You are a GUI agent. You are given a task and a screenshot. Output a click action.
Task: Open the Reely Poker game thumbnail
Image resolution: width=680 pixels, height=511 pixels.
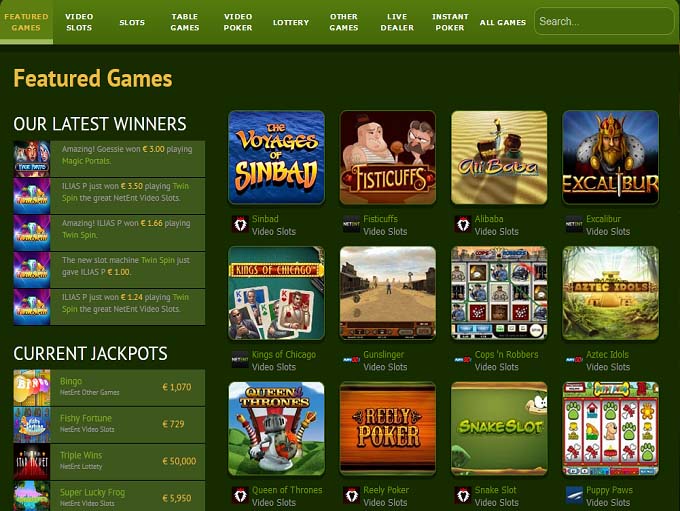pos(388,429)
